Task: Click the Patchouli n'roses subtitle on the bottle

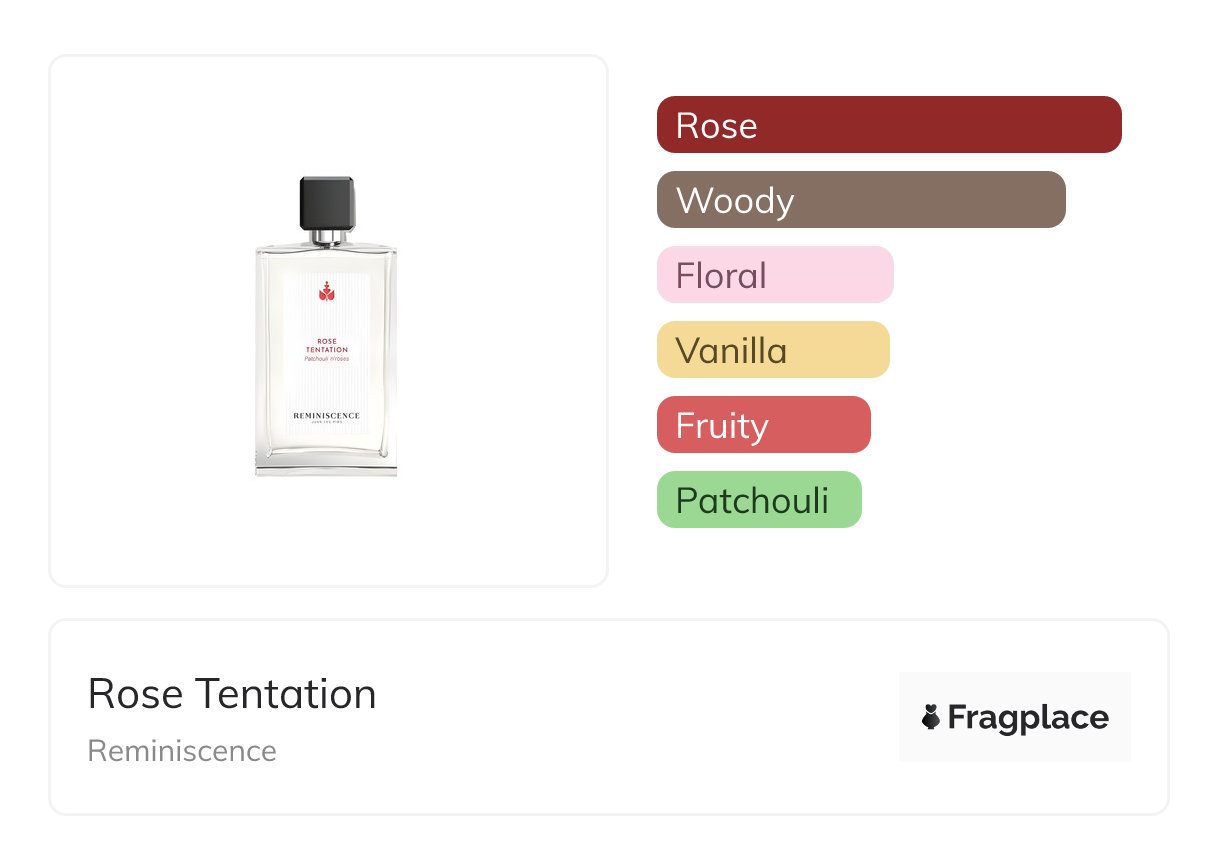Action: click(327, 358)
